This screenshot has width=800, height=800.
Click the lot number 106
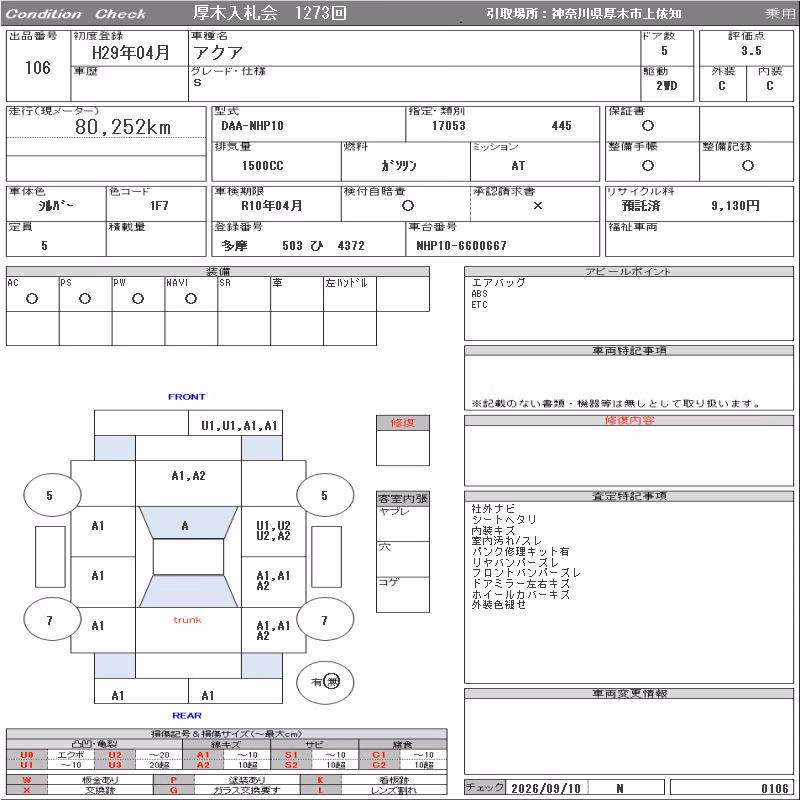(38, 68)
